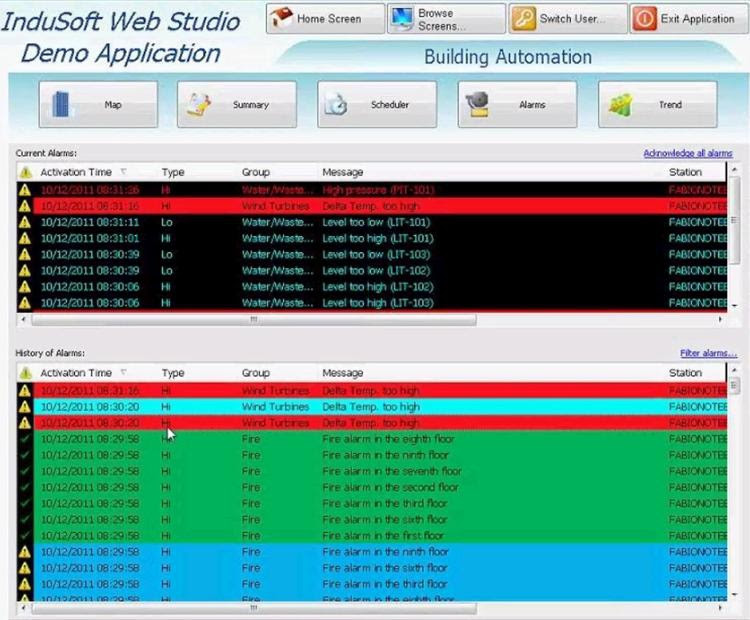Click warning icon of Level too high (LIT-103)
This screenshot has height=620, width=750.
point(25,303)
